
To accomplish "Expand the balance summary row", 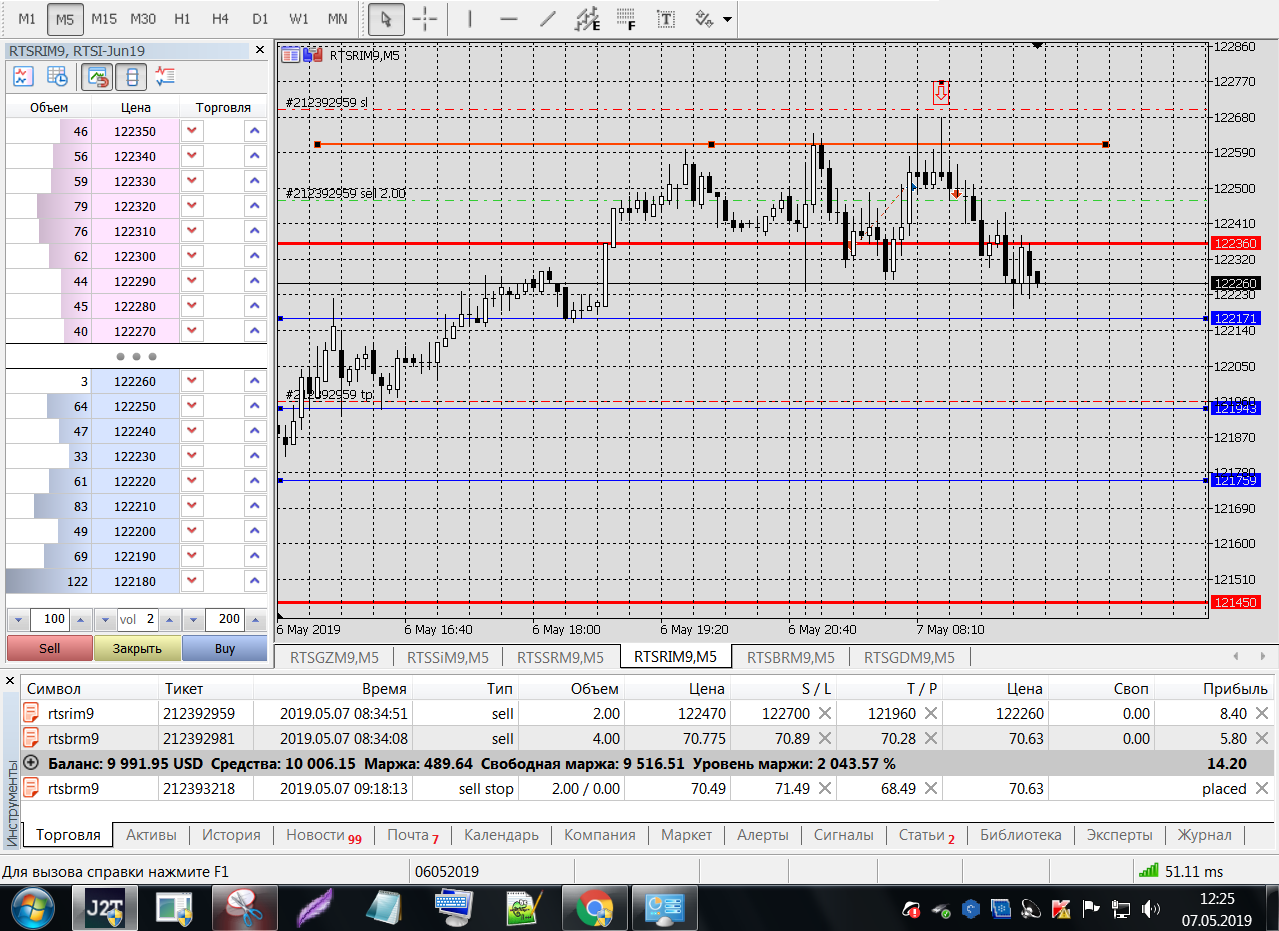I will click(31, 763).
